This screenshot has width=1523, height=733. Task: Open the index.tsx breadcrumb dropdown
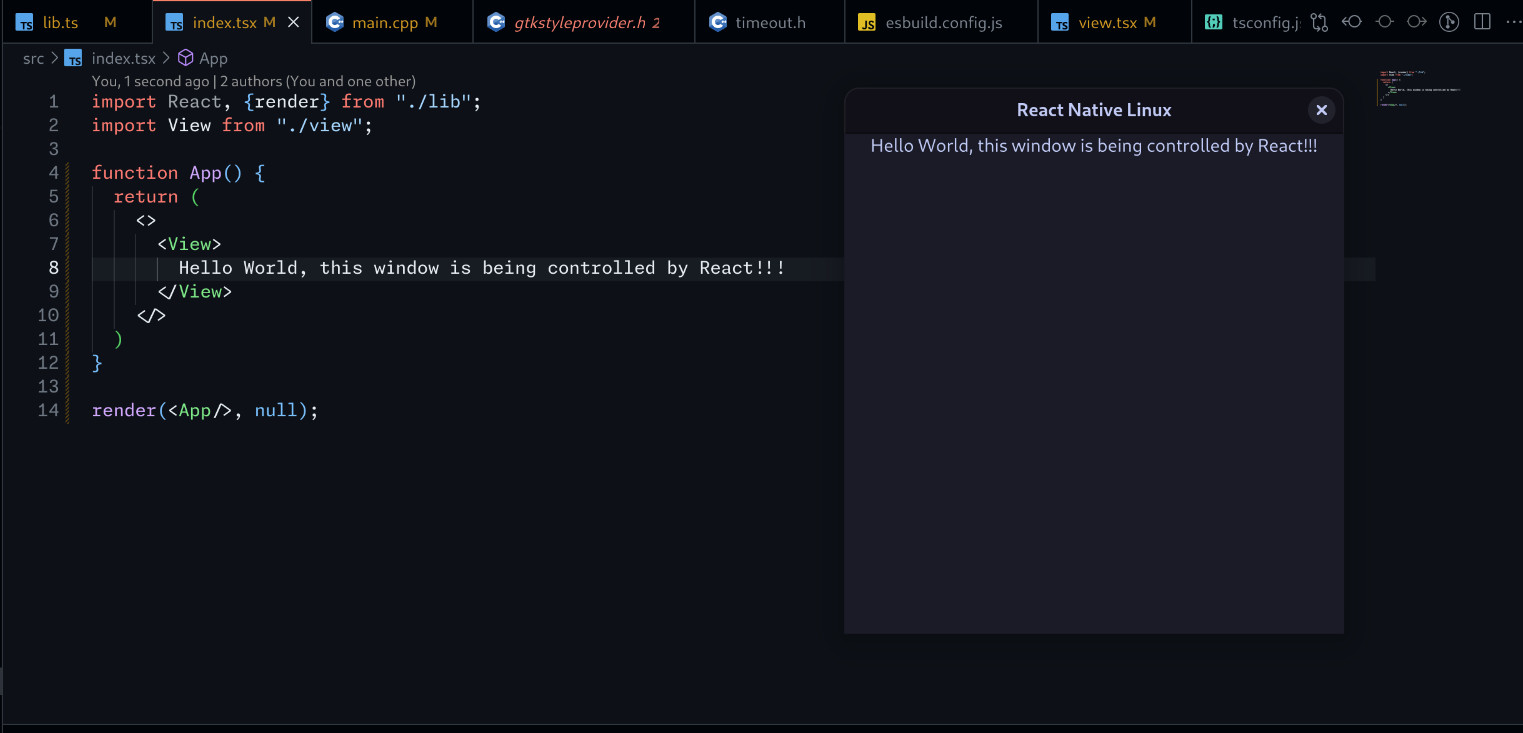point(124,58)
